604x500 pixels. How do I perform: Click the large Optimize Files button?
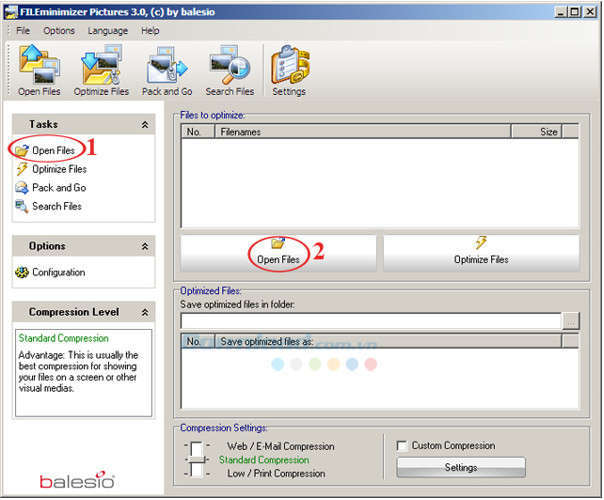pos(482,252)
